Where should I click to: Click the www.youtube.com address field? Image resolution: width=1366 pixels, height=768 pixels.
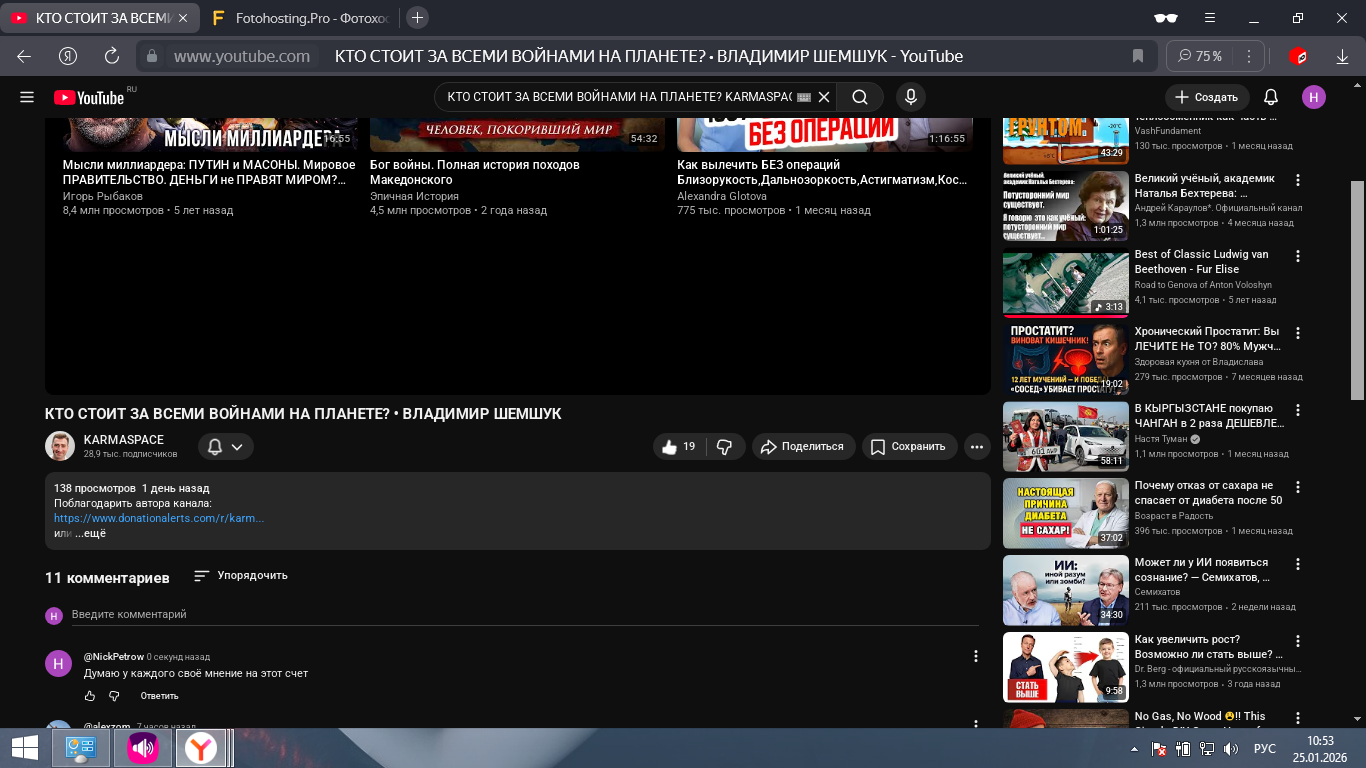242,56
